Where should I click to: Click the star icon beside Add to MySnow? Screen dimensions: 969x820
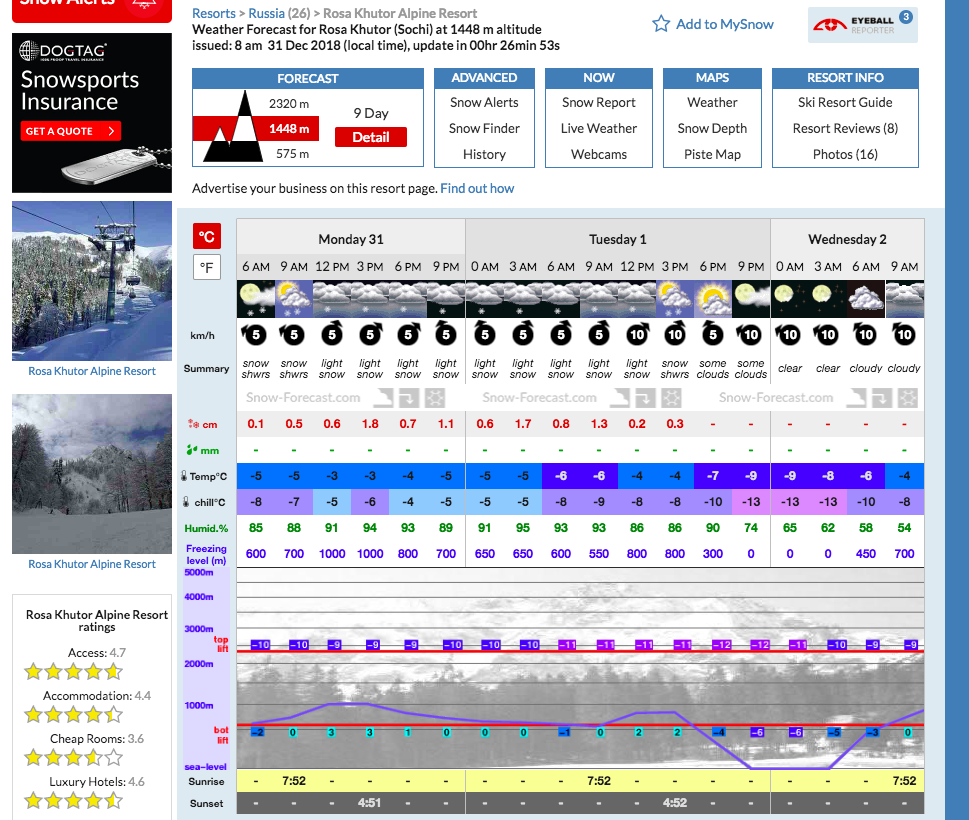[x=661, y=24]
